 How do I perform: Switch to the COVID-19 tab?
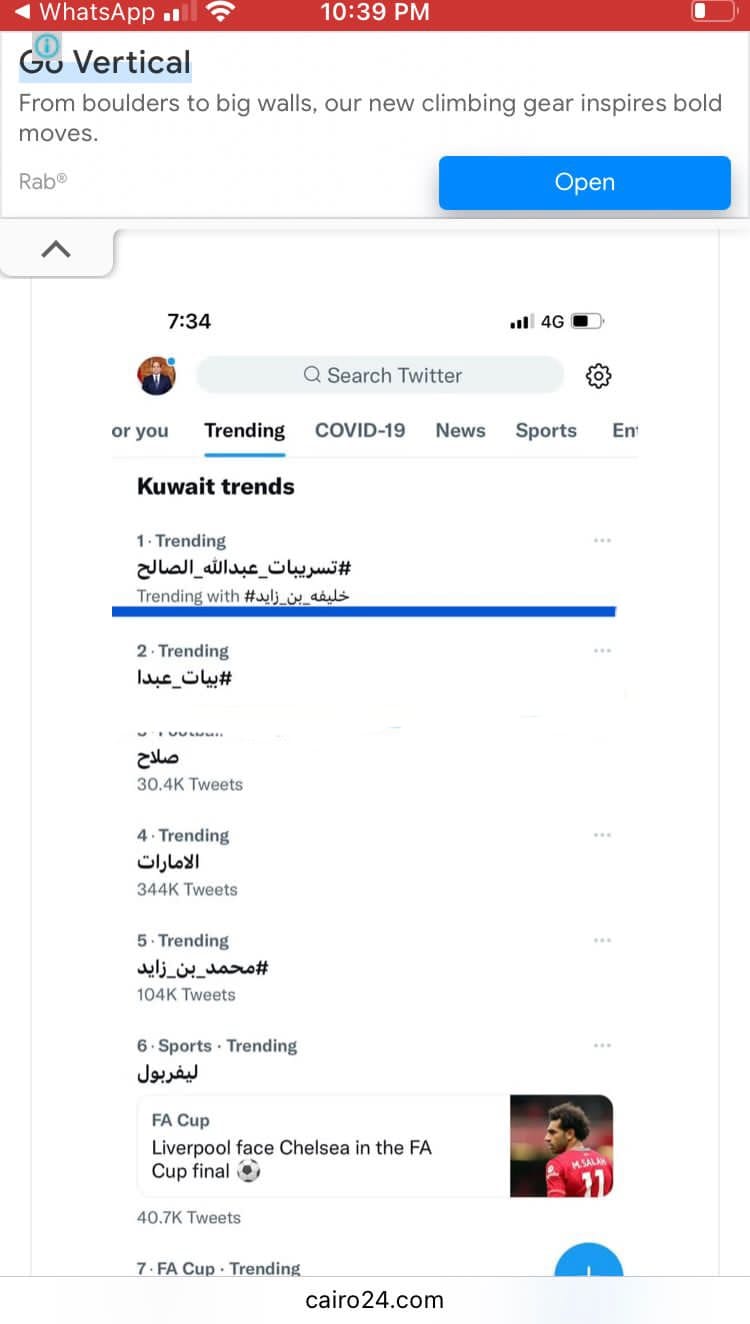point(360,431)
